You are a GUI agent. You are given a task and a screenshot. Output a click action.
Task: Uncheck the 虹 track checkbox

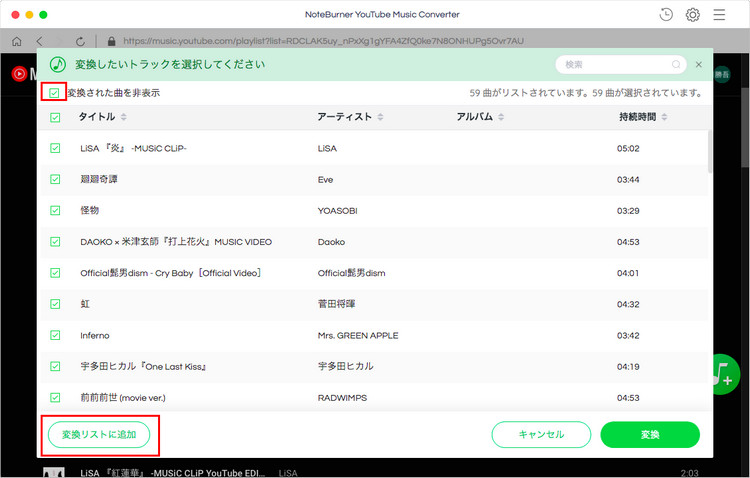pyautogui.click(x=55, y=304)
